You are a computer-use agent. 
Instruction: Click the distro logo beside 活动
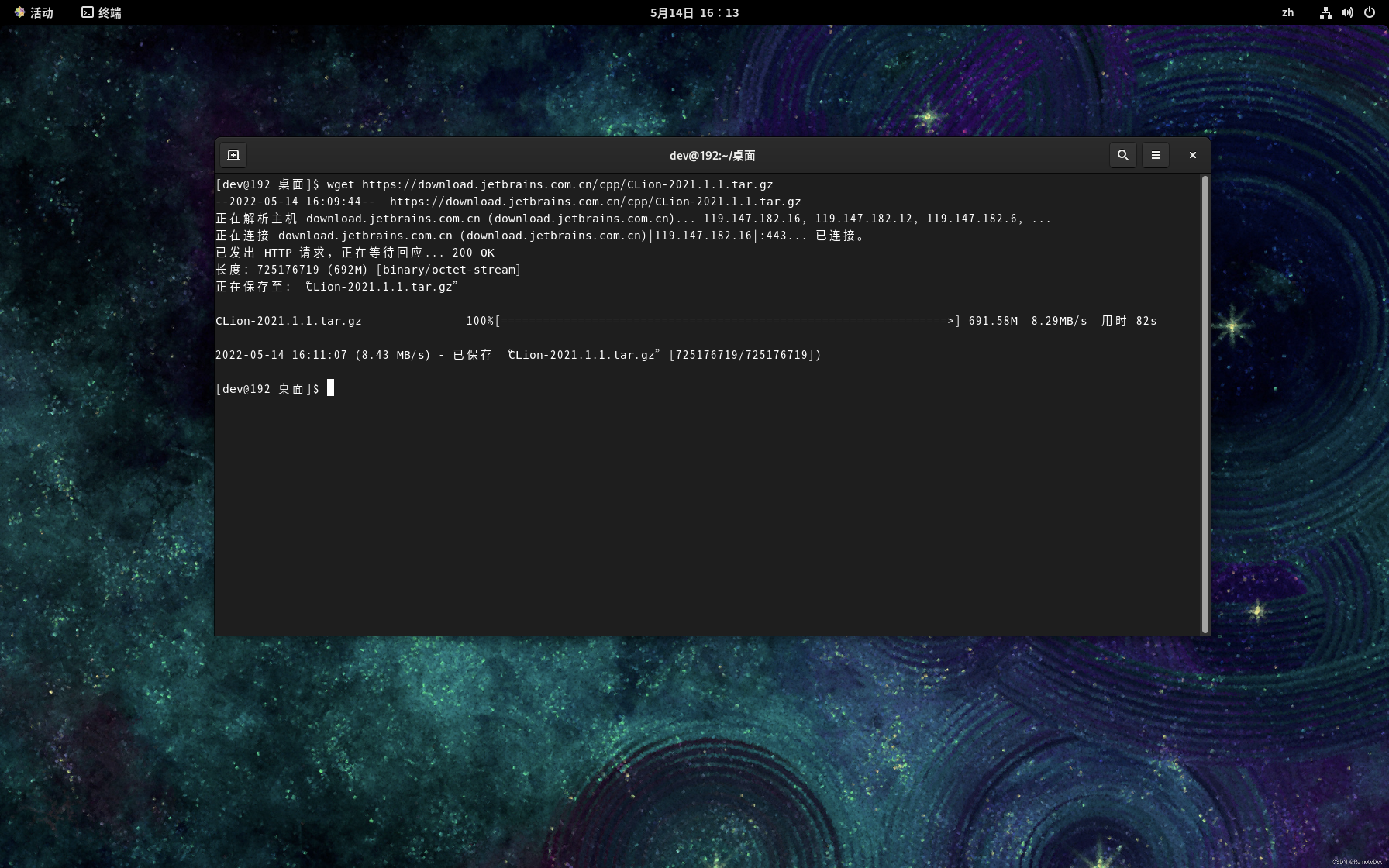(19, 12)
